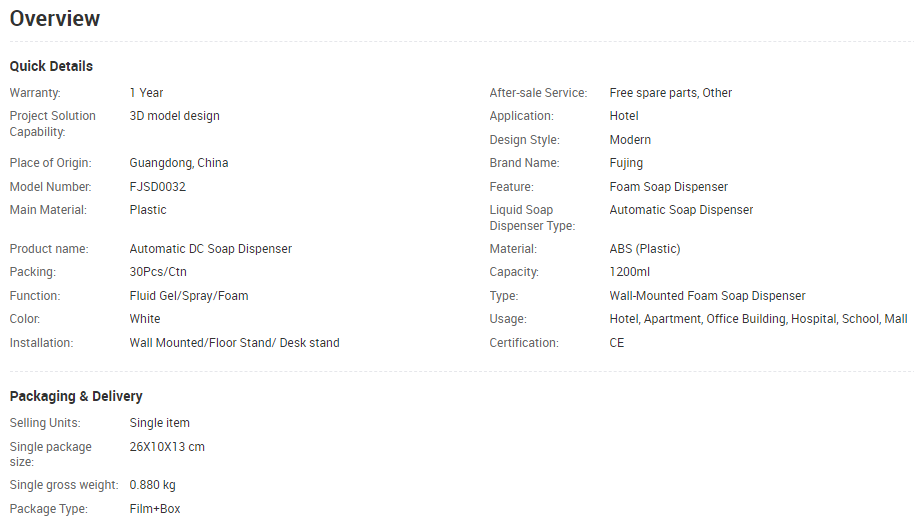The image size is (914, 523).
Task: Click the Usage list of building types
Action: pyautogui.click(x=758, y=319)
